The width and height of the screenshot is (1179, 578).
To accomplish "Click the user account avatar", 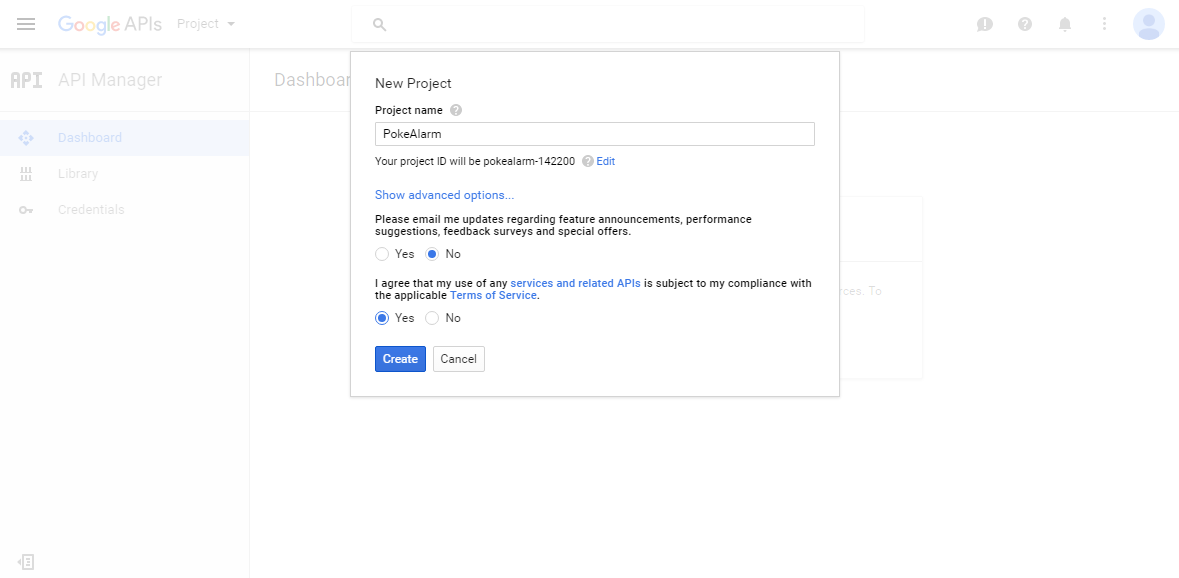I will [x=1148, y=24].
